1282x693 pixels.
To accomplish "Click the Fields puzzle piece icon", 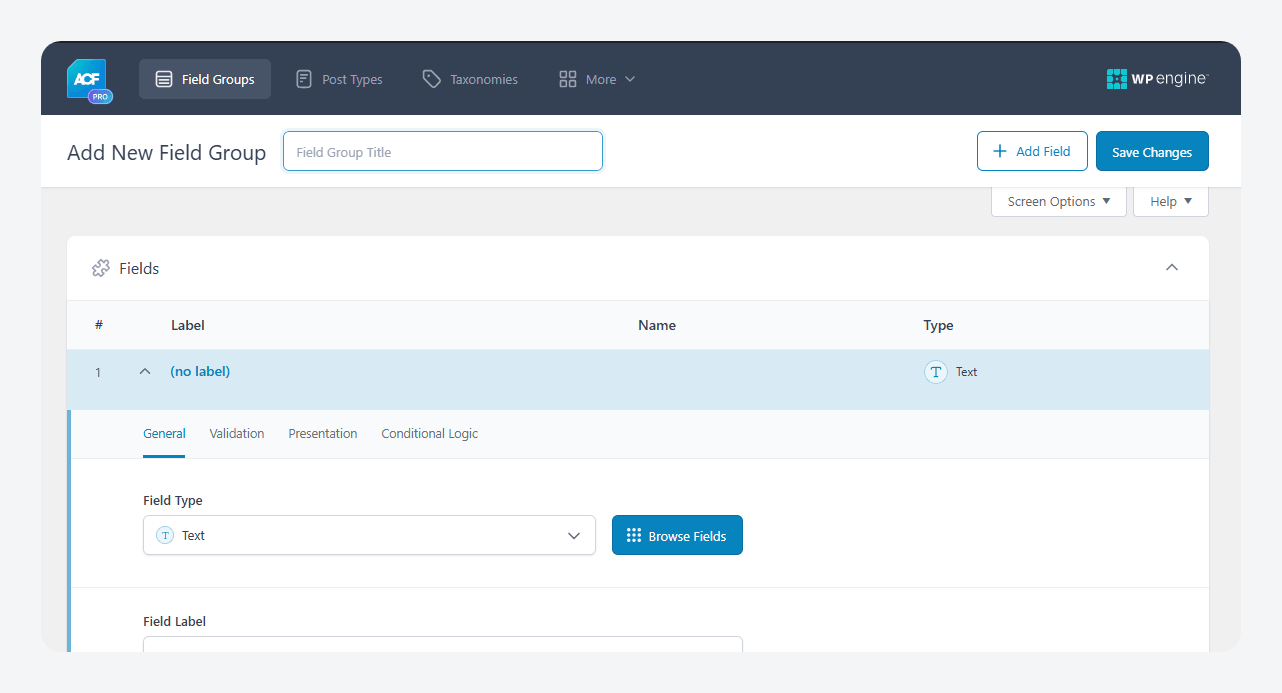I will (x=101, y=268).
